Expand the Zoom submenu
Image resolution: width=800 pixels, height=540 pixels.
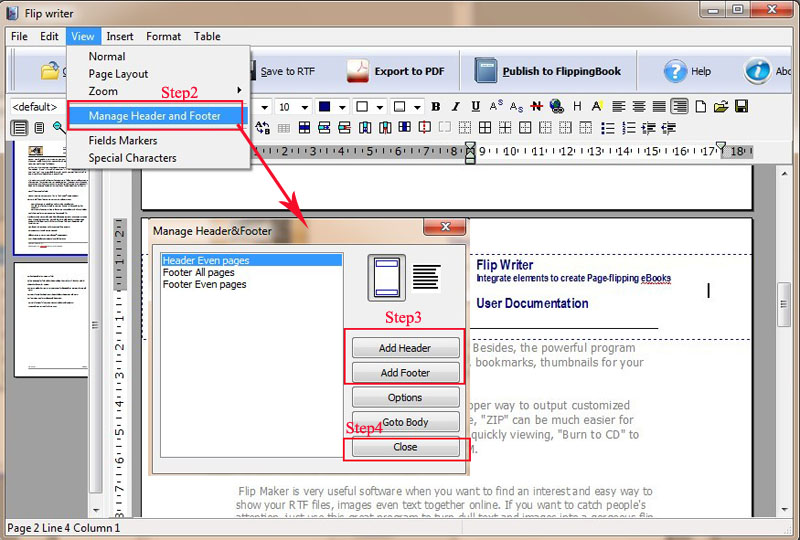[x=159, y=91]
